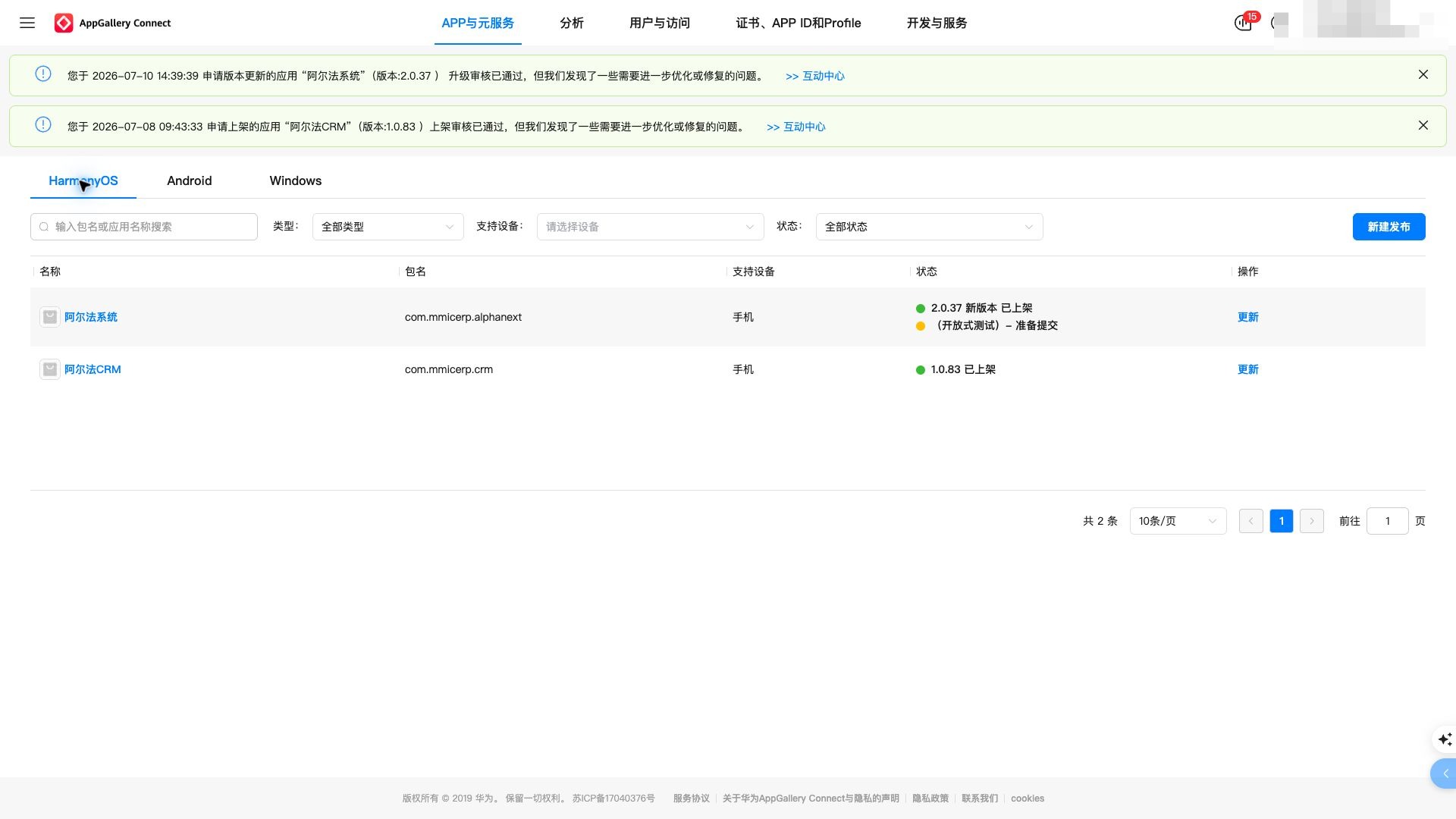The height and width of the screenshot is (819, 1456).
Task: Open the 全部状态 status dropdown
Action: 930,227
